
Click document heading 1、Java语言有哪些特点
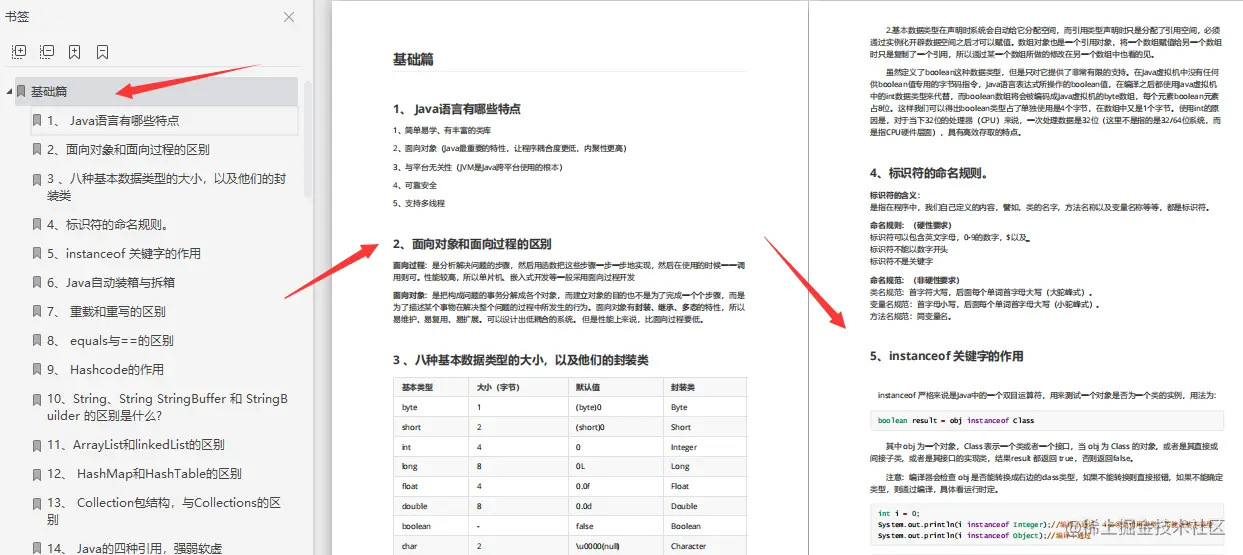[x=457, y=109]
